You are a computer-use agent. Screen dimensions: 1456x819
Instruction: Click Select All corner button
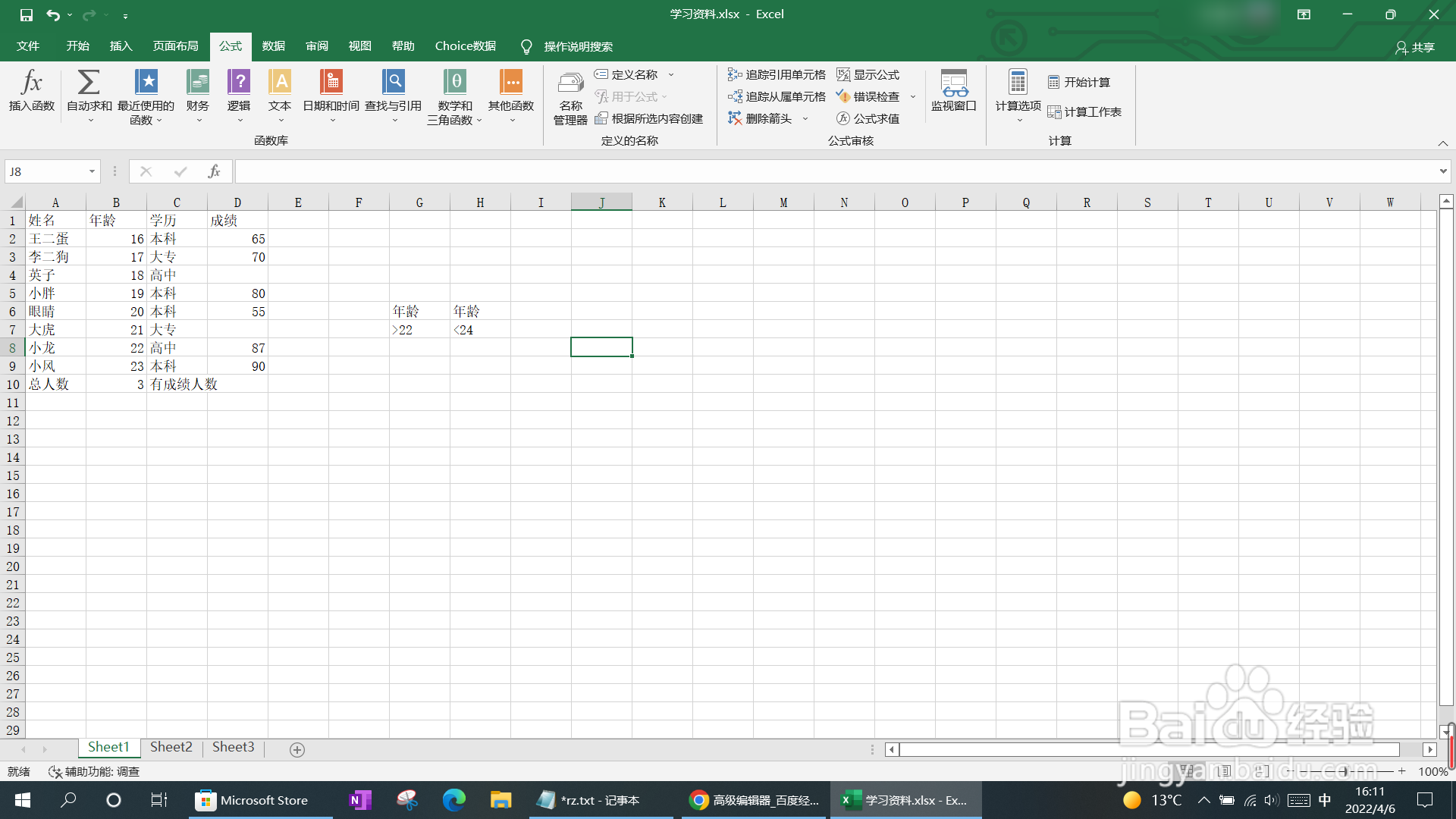pos(13,202)
